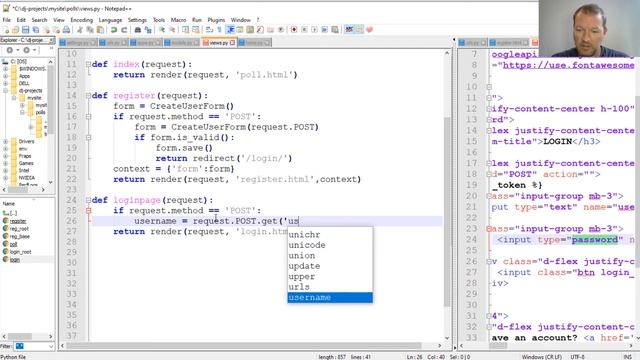This screenshot has height=360, width=640.
Task: Click the Redo toolbar arrow
Action: pos(124,30)
